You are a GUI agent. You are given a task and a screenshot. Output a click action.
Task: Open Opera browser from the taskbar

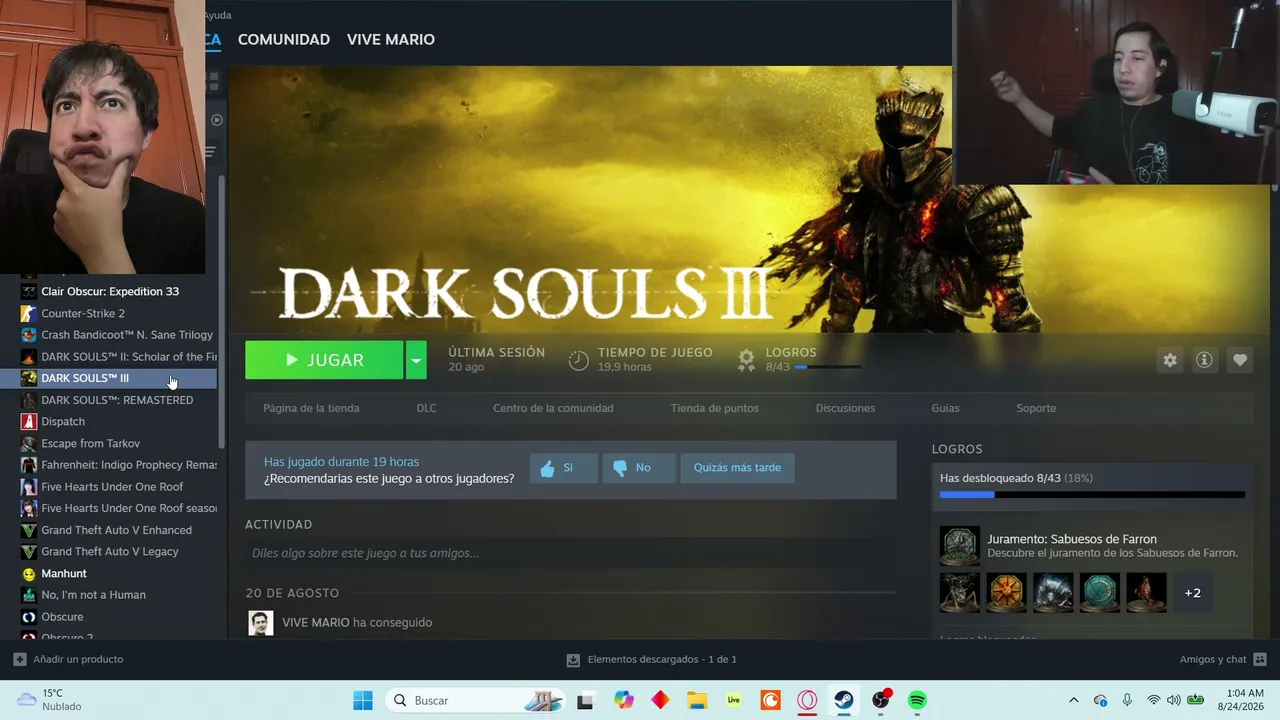point(807,701)
